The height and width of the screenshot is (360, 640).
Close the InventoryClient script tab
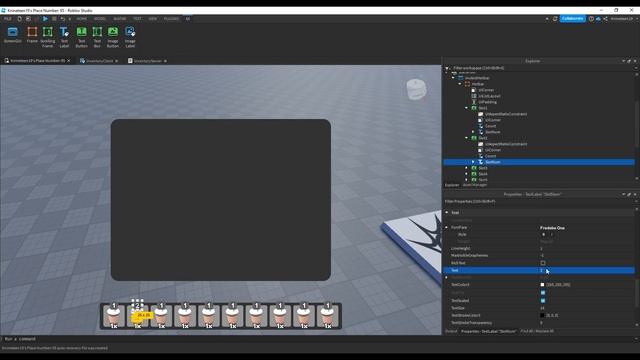tap(117, 61)
